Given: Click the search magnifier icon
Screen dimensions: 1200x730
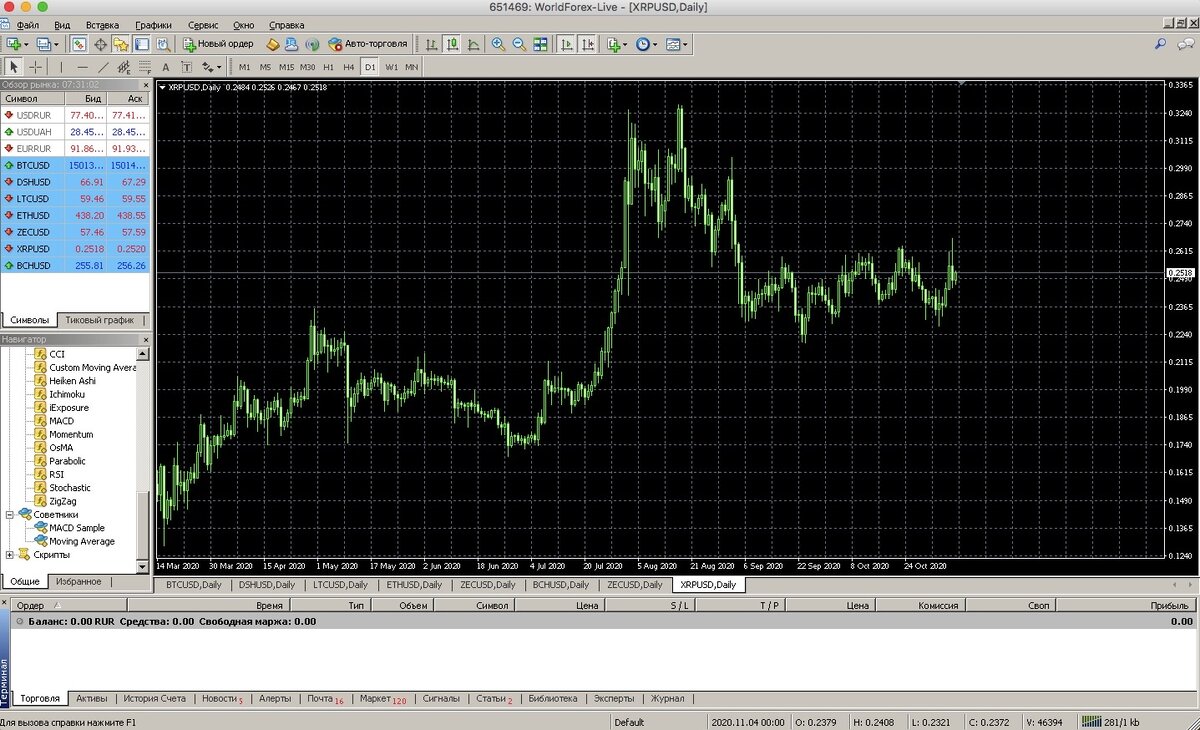Looking at the screenshot, I should point(1160,44).
